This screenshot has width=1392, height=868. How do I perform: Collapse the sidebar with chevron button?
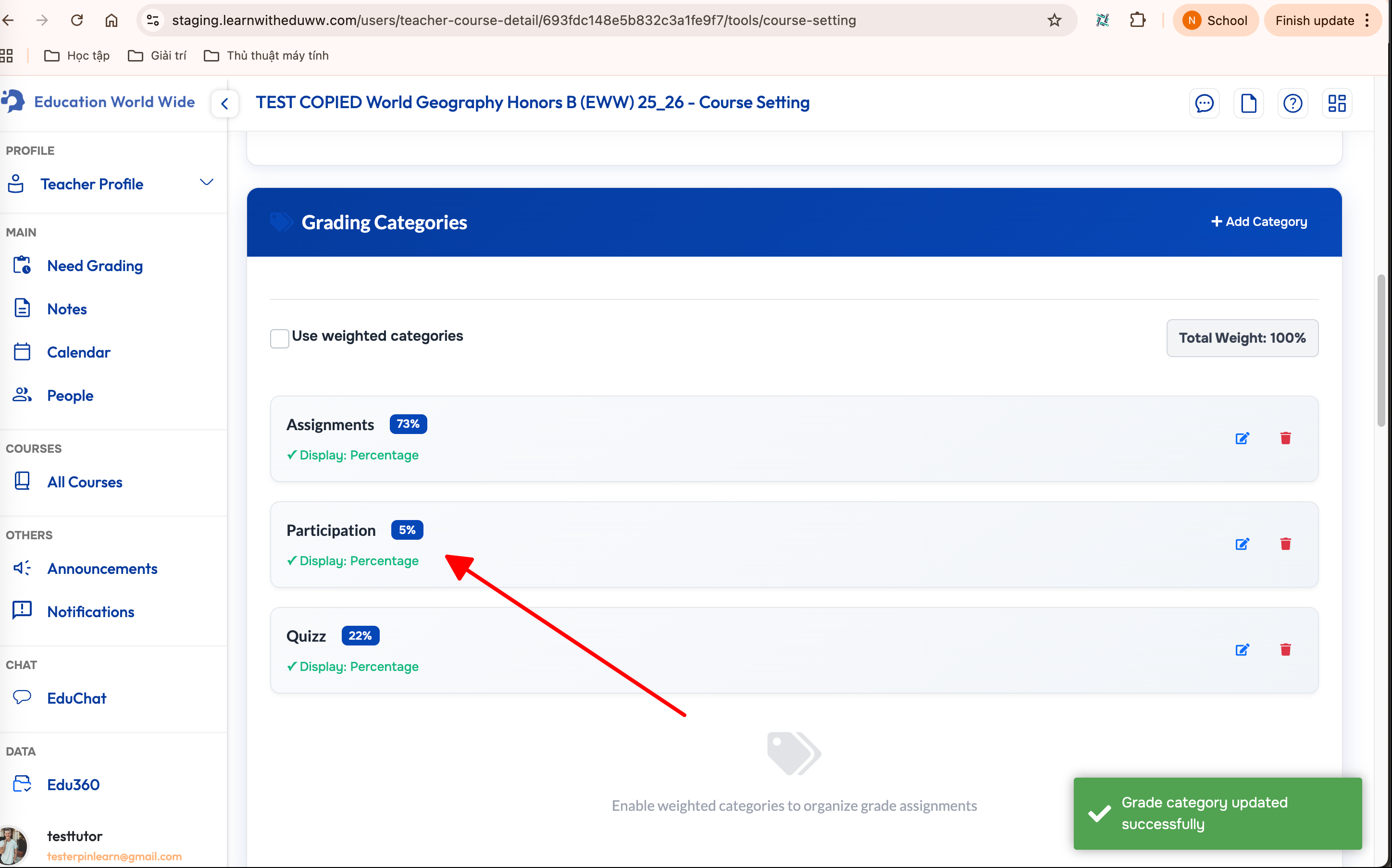(x=224, y=104)
